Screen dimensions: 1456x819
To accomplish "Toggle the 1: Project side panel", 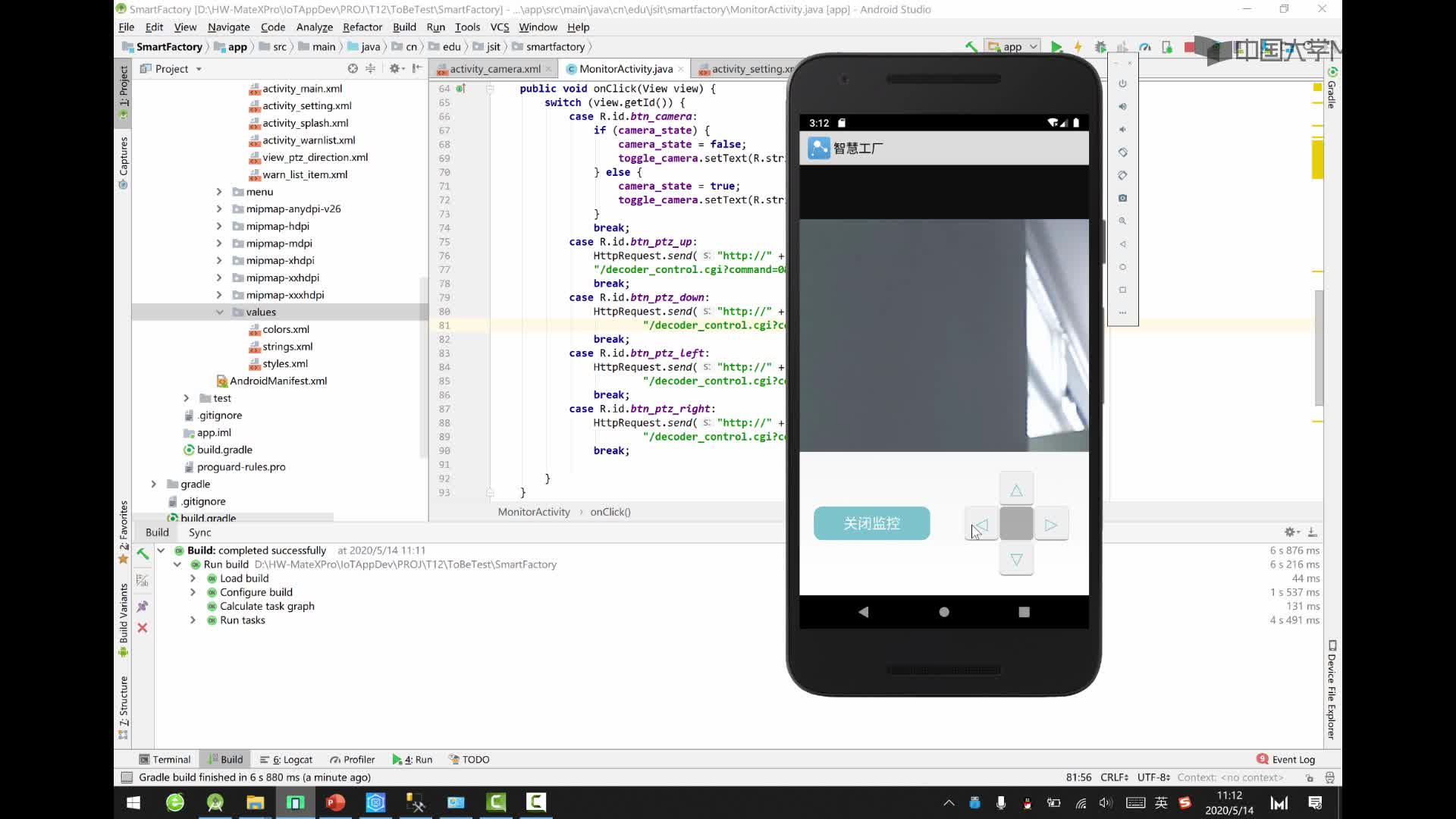I will pyautogui.click(x=124, y=93).
